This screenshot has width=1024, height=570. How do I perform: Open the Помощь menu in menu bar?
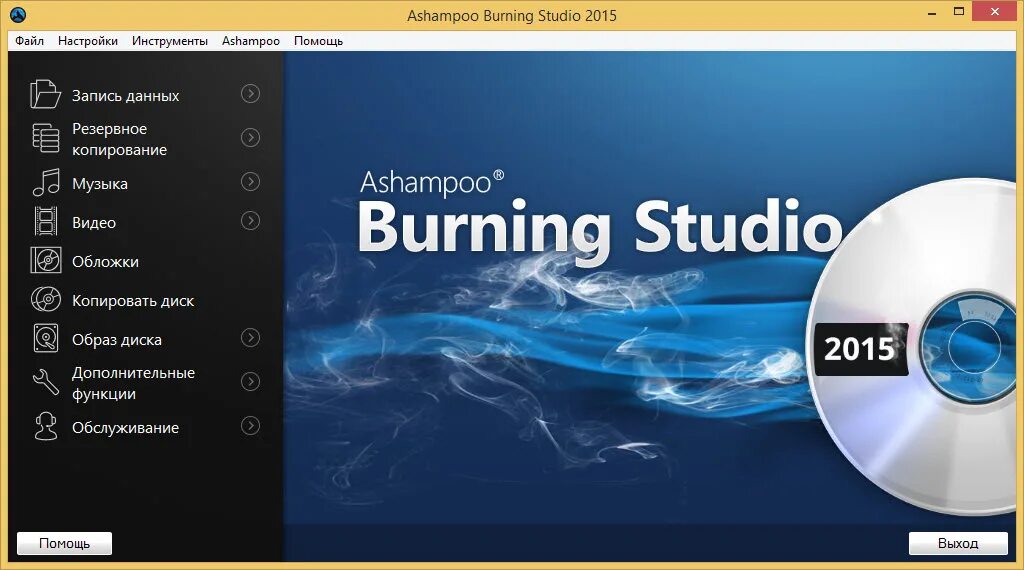[318, 40]
